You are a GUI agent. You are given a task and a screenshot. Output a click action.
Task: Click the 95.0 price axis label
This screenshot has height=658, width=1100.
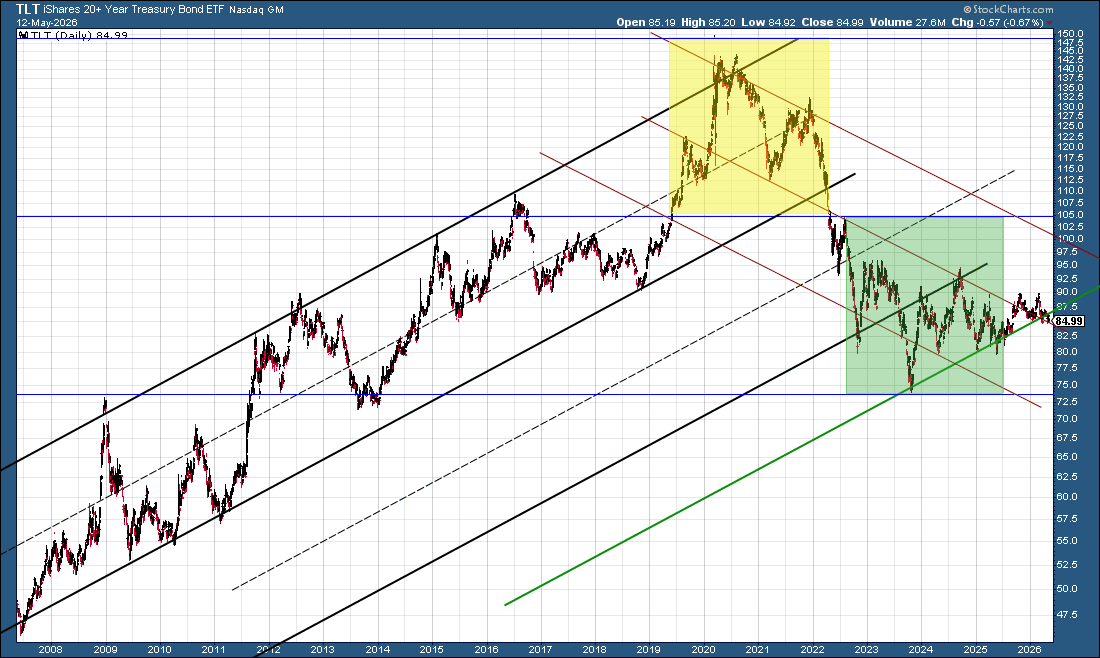(1068, 265)
